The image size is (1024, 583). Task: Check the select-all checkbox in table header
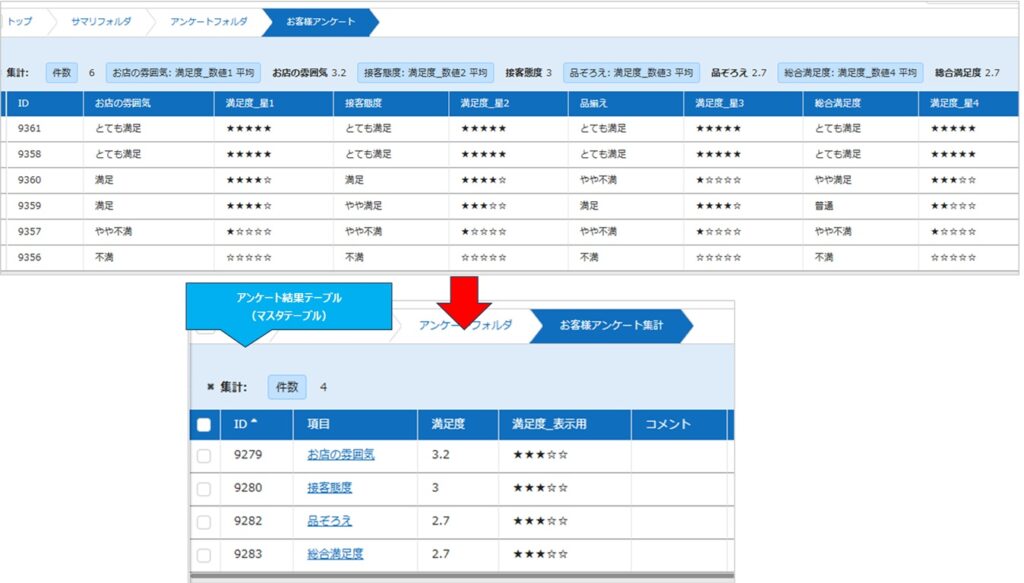point(204,425)
